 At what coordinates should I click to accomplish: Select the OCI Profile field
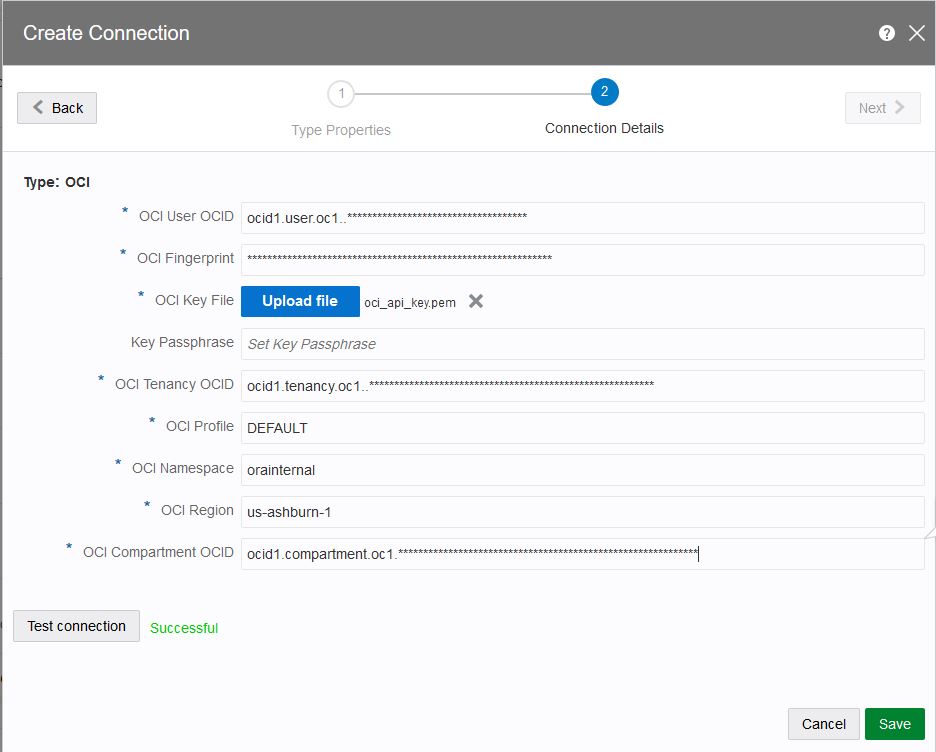pos(582,427)
